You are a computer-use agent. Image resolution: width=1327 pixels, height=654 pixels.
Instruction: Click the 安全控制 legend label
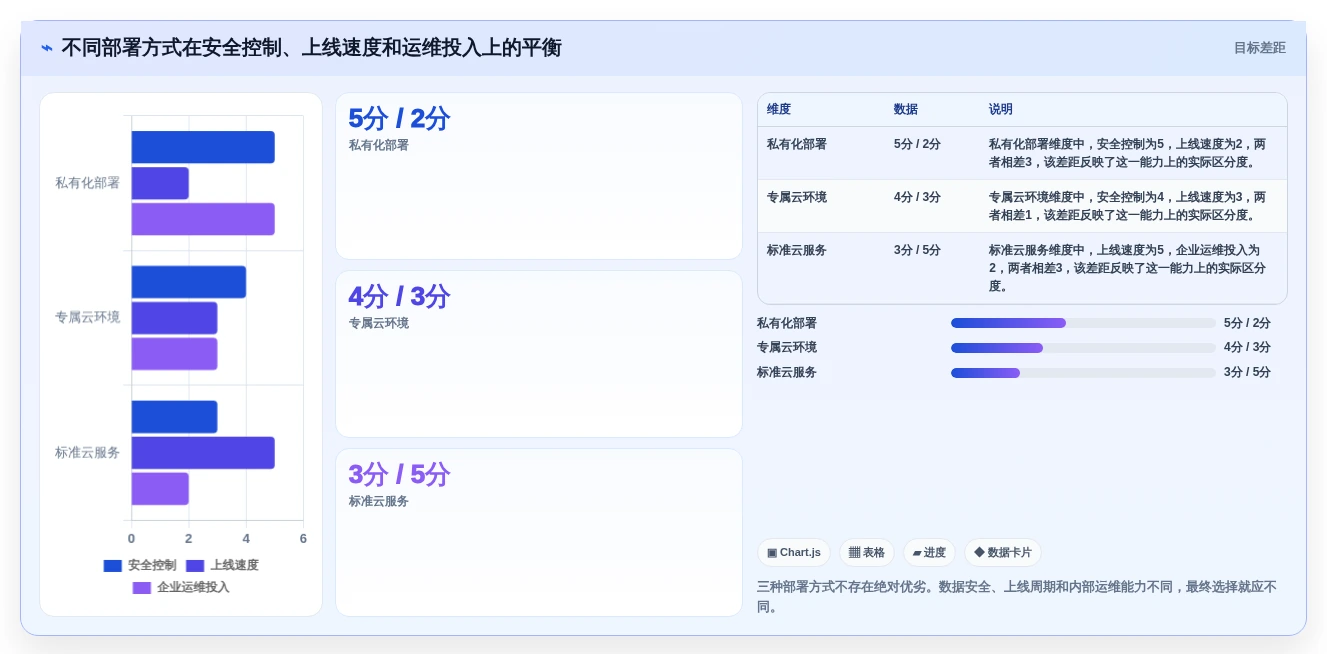[152, 566]
